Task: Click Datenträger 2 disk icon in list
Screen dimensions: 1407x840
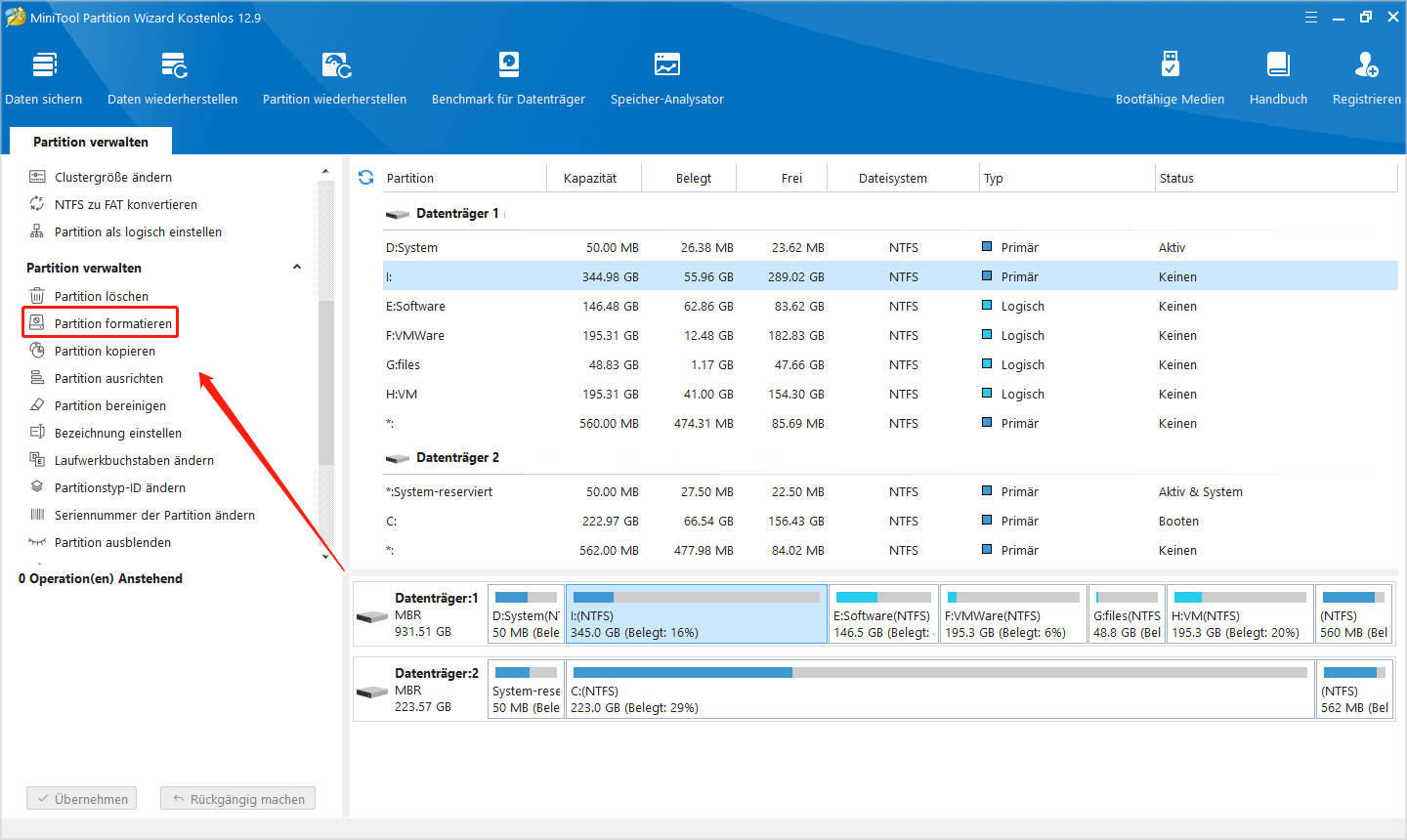Action: coord(397,458)
